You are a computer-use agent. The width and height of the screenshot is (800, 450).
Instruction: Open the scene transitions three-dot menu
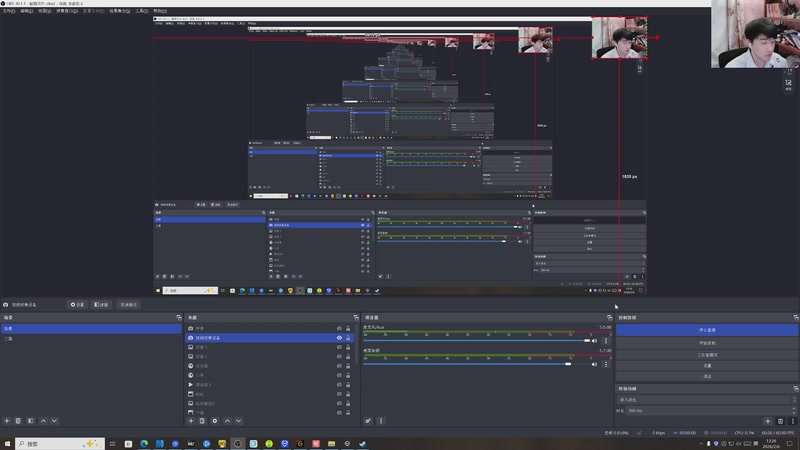[x=792, y=421]
